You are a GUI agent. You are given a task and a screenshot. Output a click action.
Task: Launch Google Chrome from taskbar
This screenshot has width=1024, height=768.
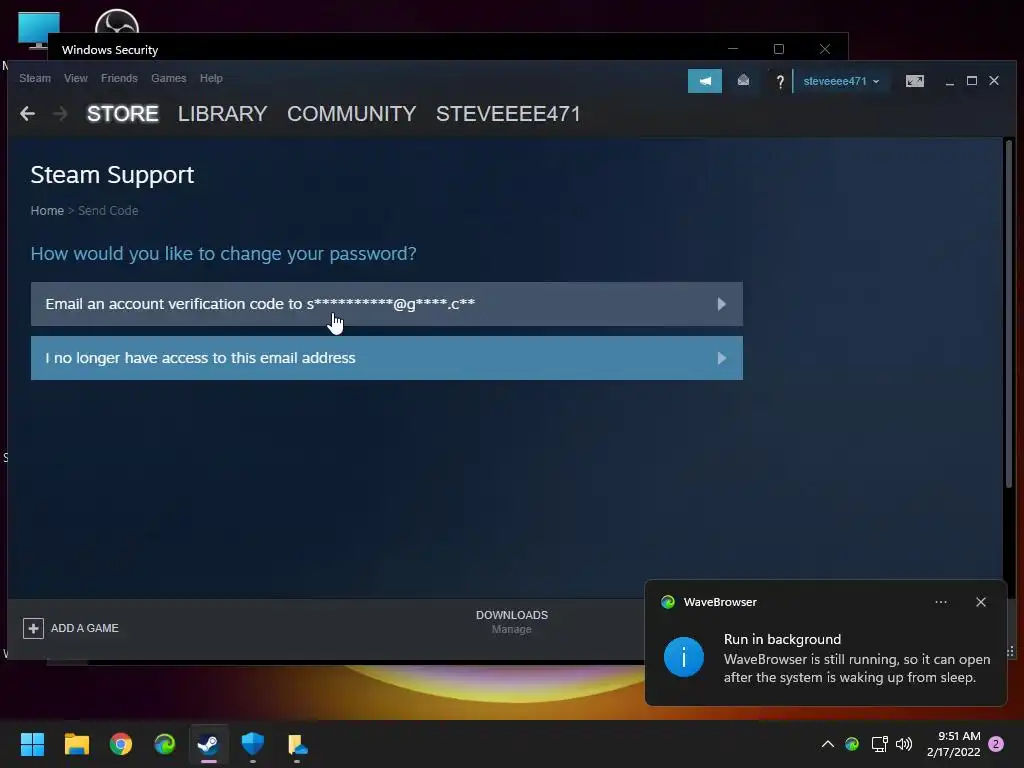tap(121, 744)
